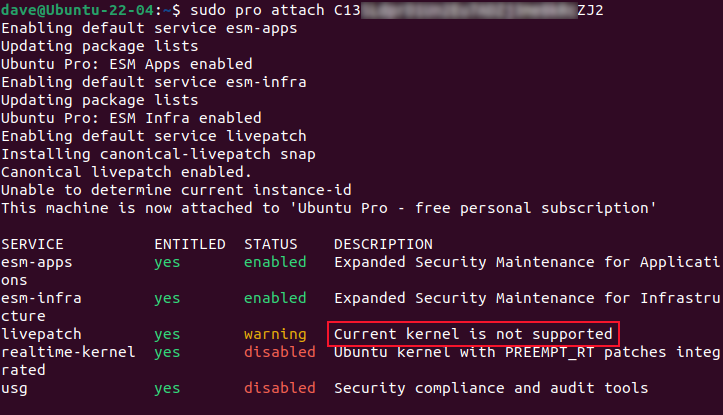Click the dave@Ubuntu-22-04 shell prompt
Image resolution: width=723 pixels, height=415 pixels.
pyautogui.click(x=83, y=10)
